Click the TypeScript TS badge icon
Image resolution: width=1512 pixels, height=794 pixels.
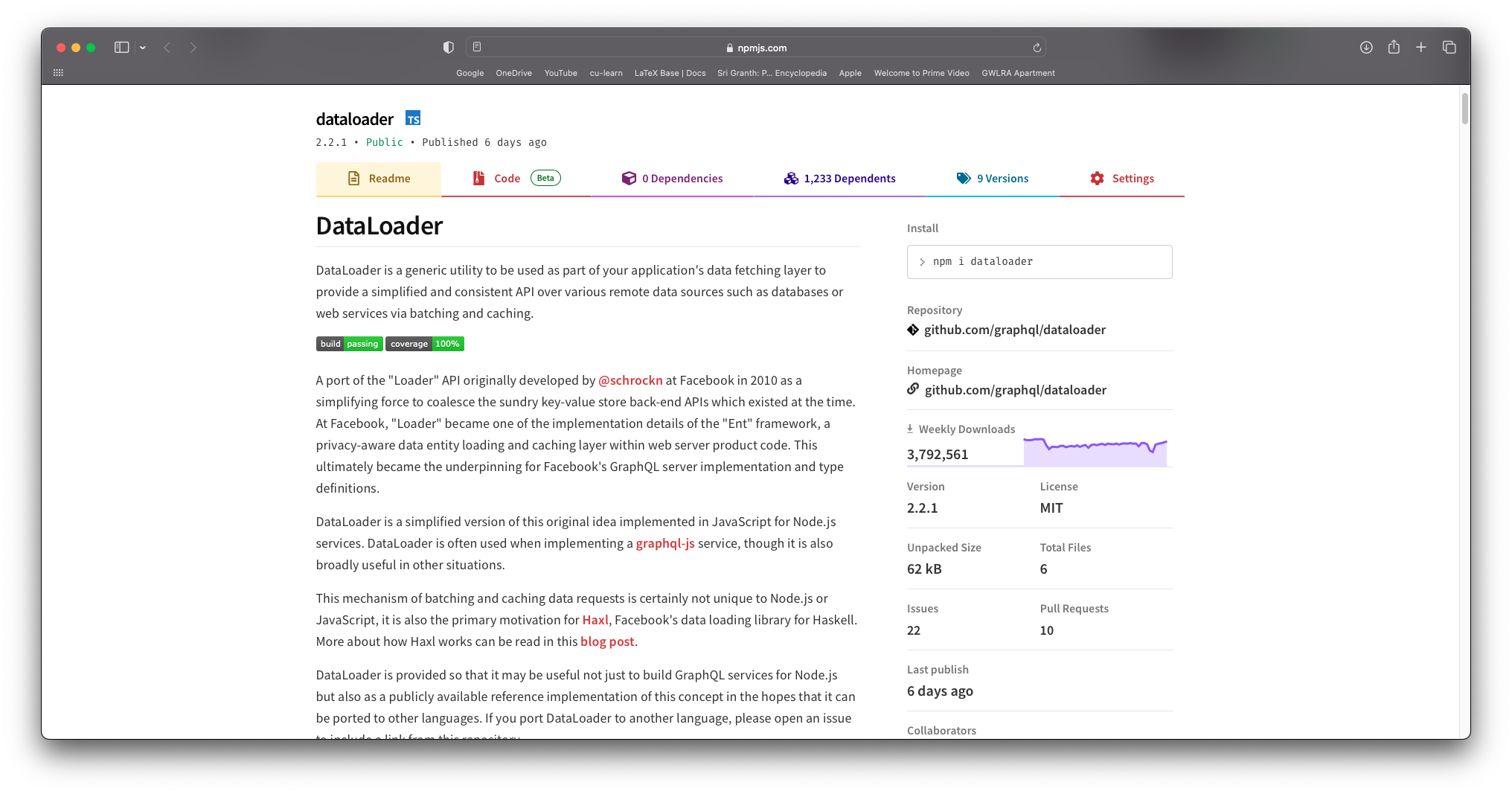click(x=413, y=118)
